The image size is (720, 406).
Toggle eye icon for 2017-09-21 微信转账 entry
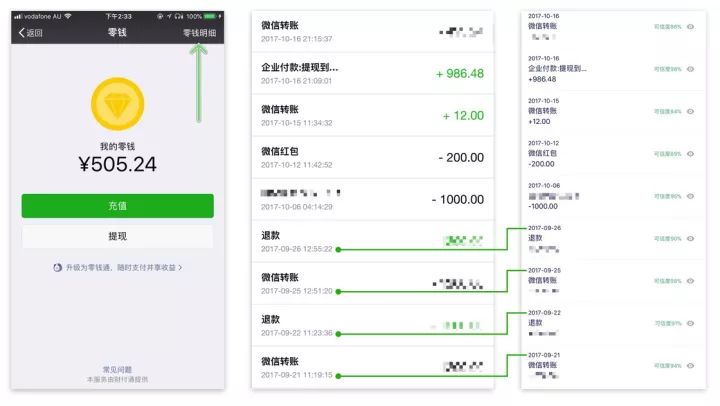[690, 366]
